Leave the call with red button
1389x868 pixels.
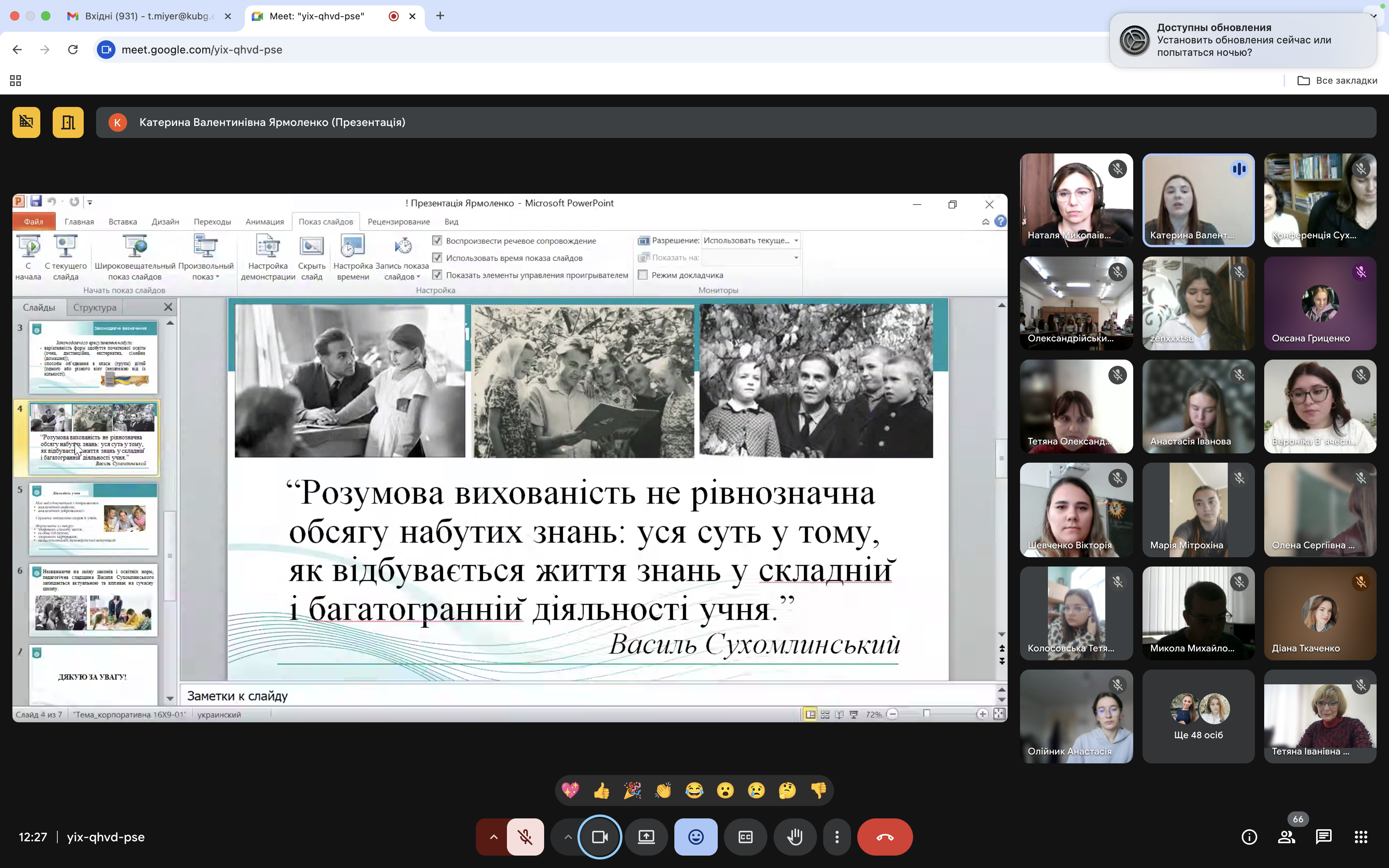[x=884, y=837]
